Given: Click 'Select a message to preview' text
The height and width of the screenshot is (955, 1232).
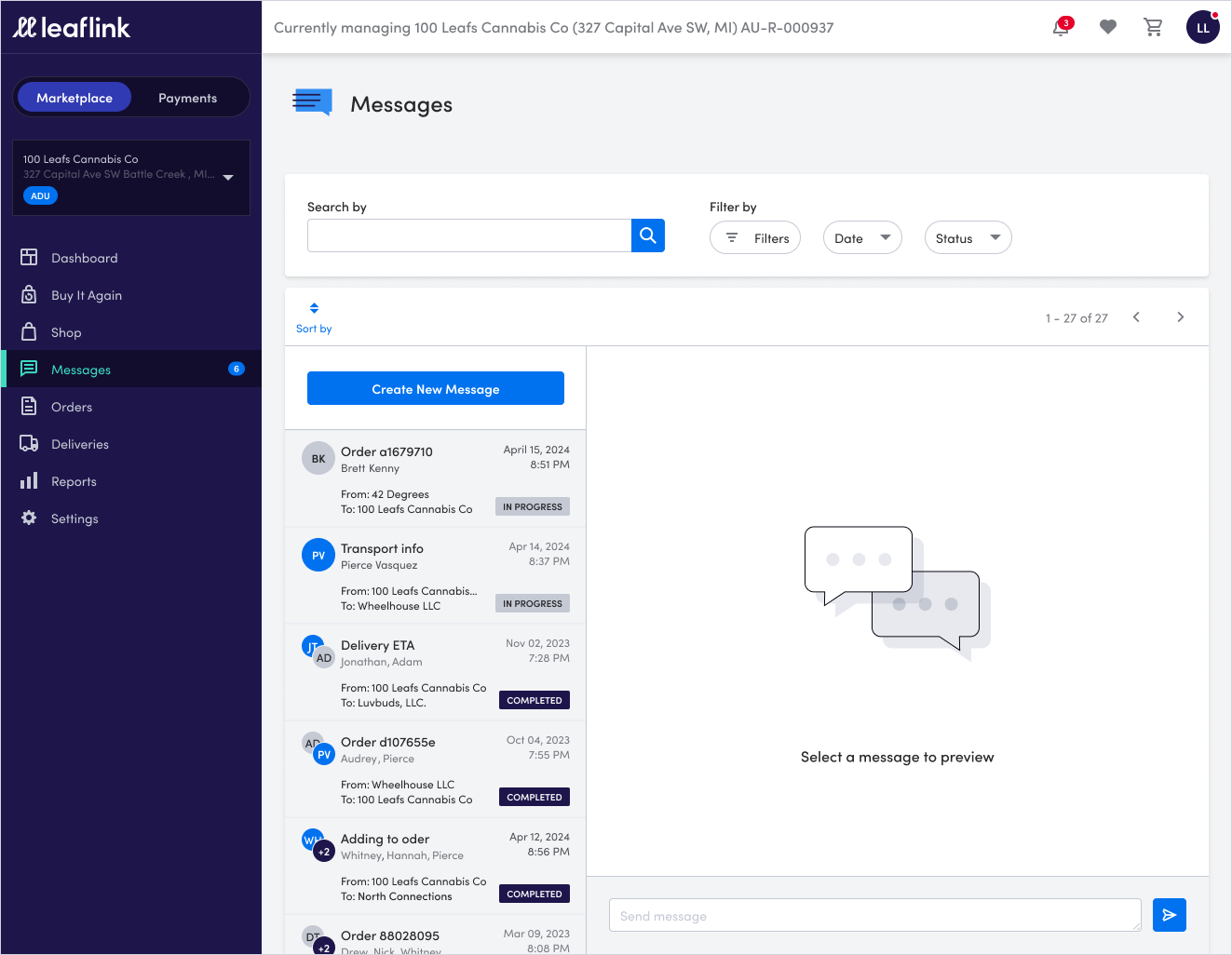Looking at the screenshot, I should (898, 757).
